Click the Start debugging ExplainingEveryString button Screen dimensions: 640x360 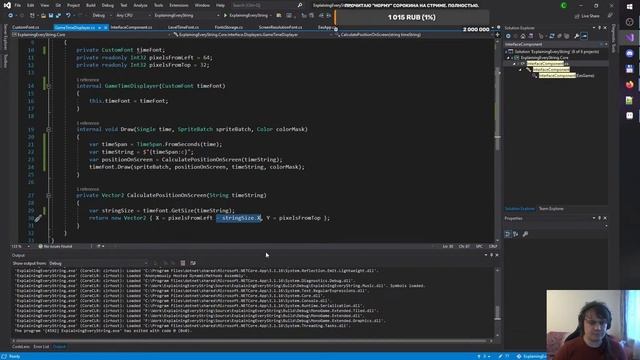pos(246,16)
